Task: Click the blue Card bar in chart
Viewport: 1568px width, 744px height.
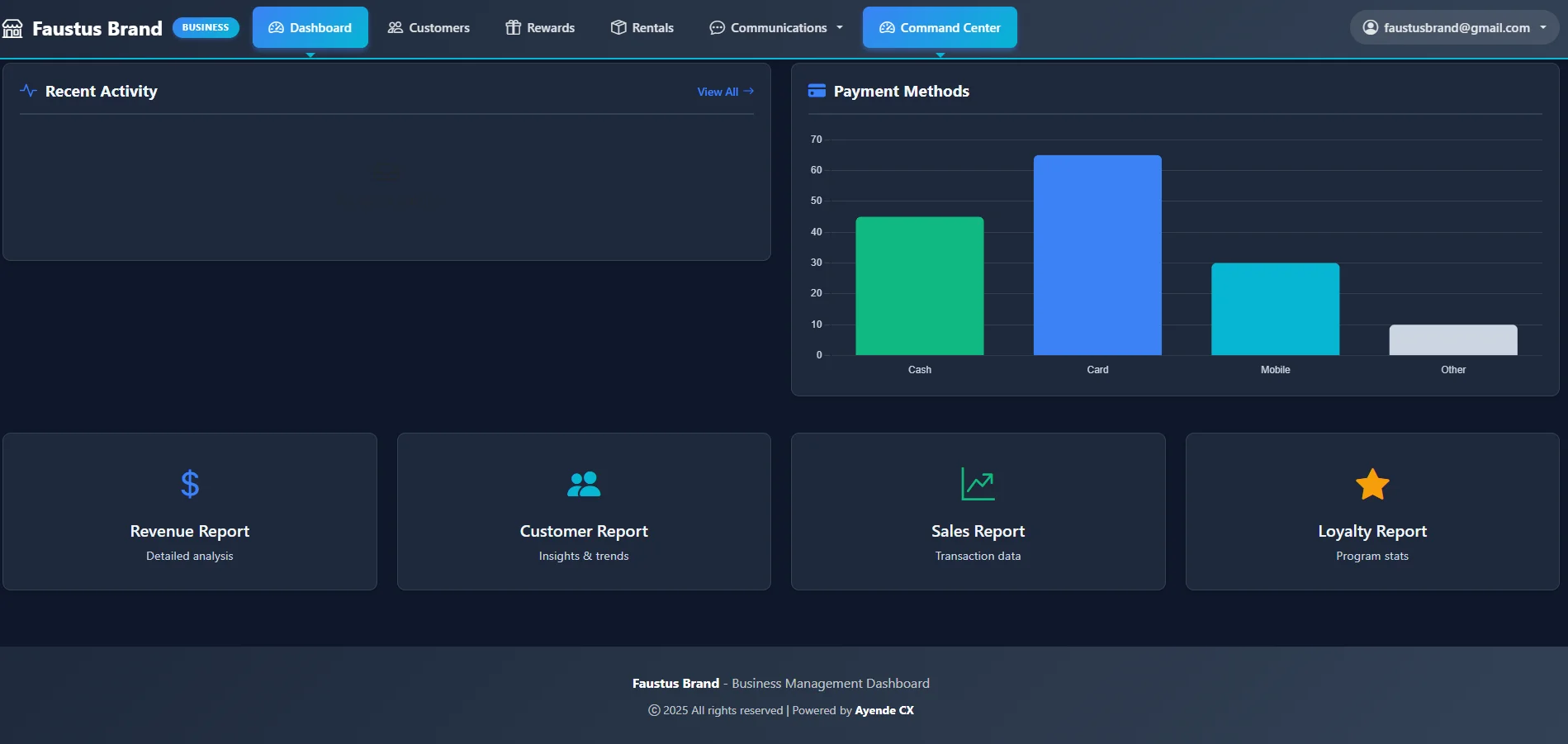Action: [1097, 255]
